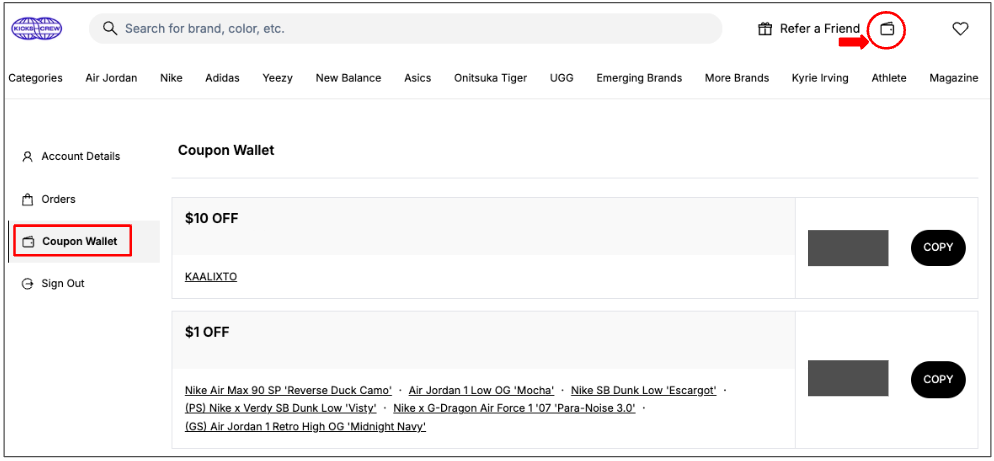Open Air Jordan 1 Low OG 'Mocha' link

coord(481,391)
